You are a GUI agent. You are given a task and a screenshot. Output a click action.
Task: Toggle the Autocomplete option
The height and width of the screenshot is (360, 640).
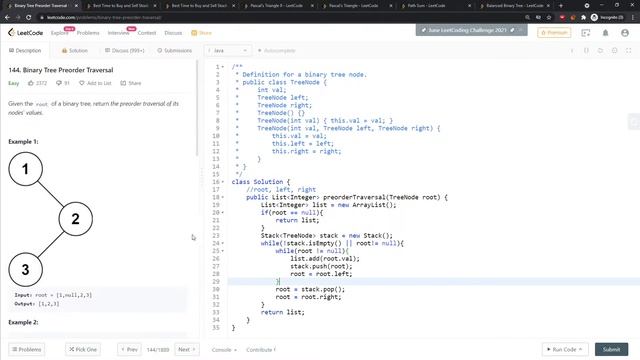(x=276, y=51)
